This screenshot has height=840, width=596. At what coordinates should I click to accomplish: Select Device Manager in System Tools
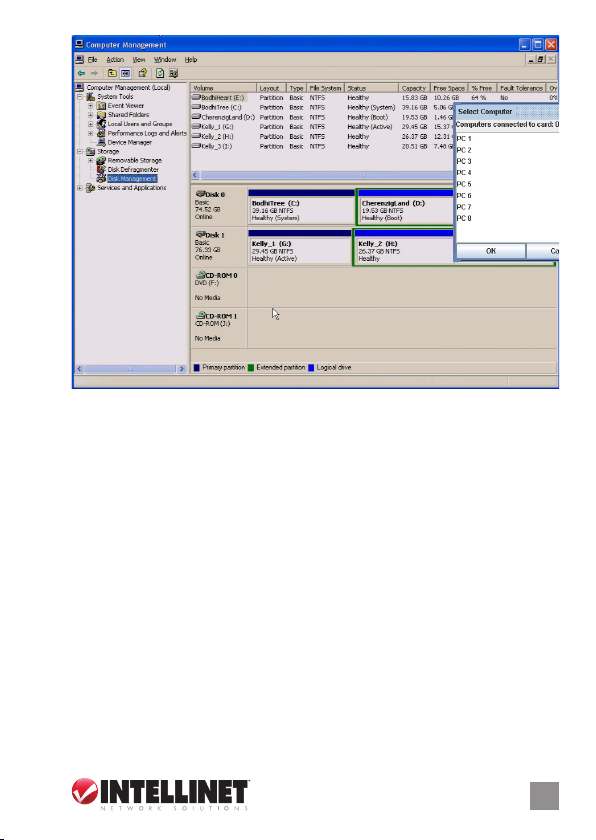click(x=130, y=142)
